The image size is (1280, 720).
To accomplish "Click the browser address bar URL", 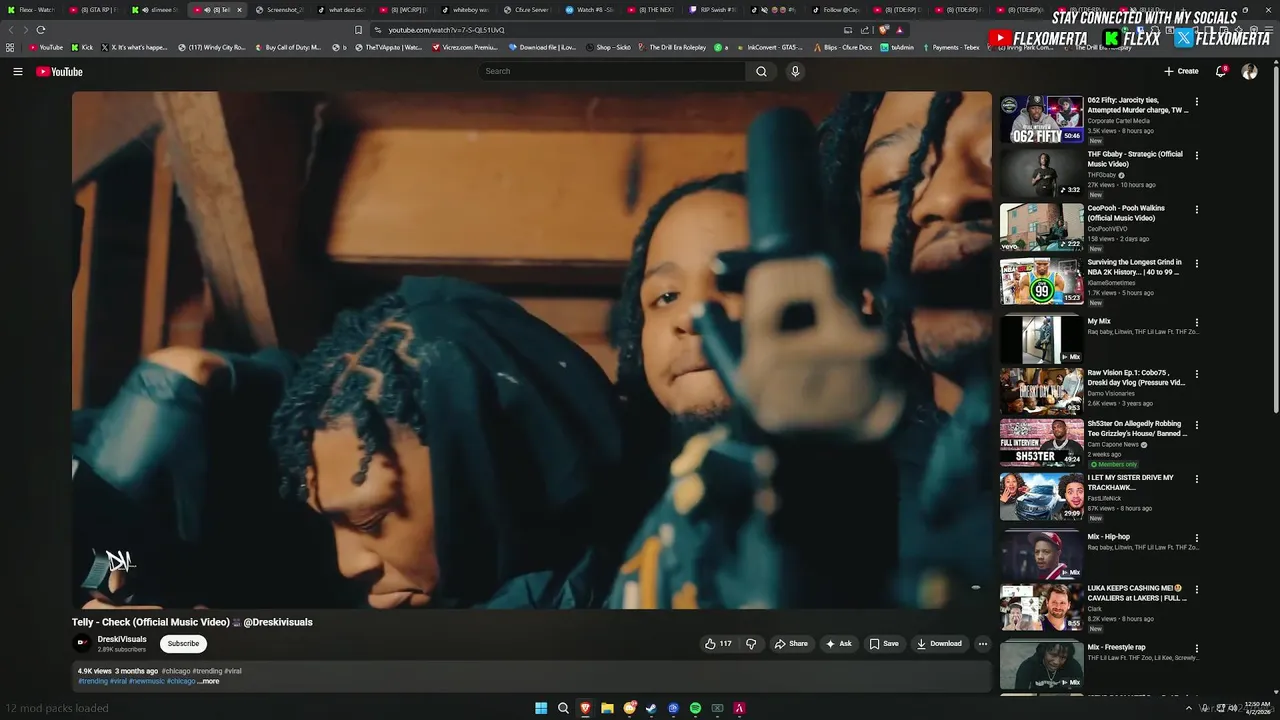I will pos(446,30).
